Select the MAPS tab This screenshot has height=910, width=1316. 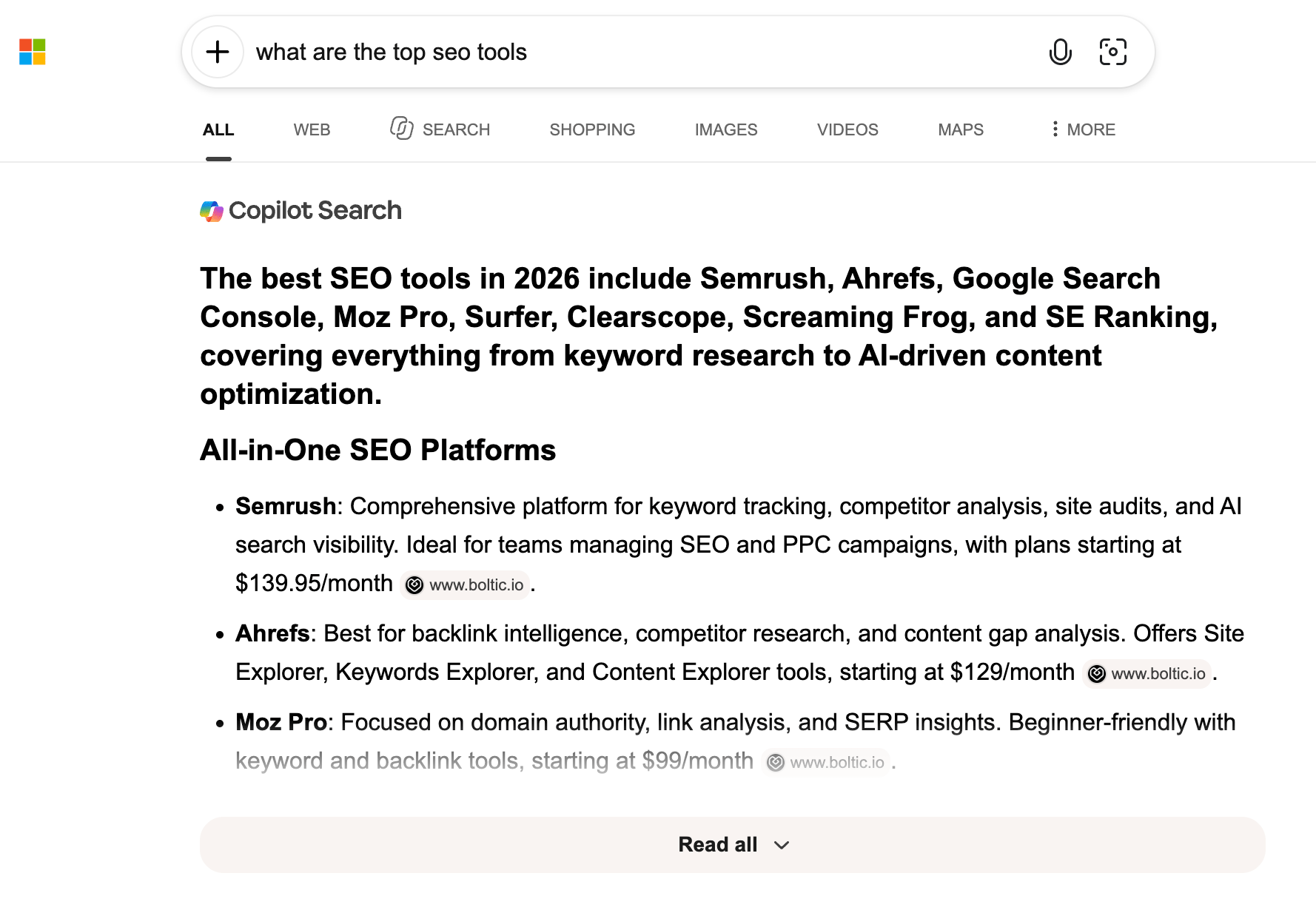(961, 129)
